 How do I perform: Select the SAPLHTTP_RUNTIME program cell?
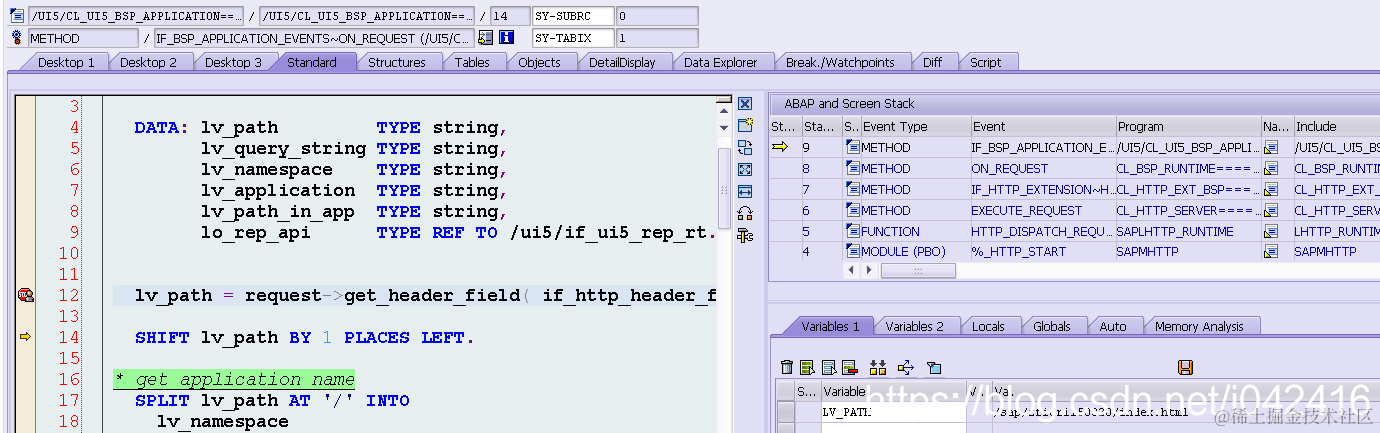point(1188,231)
